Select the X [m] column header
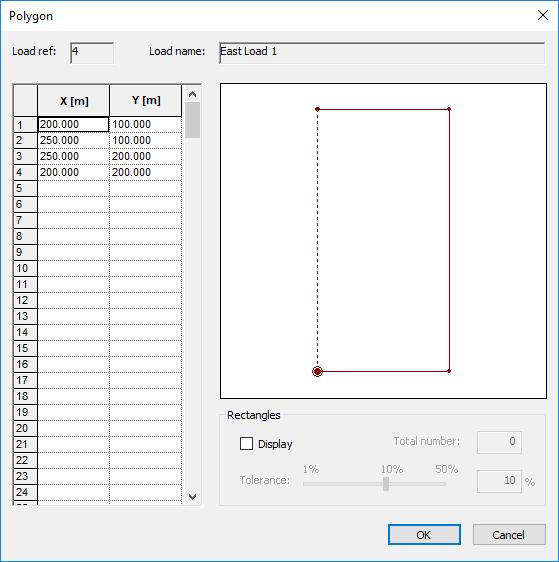This screenshot has height=562, width=559. pyautogui.click(x=73, y=101)
